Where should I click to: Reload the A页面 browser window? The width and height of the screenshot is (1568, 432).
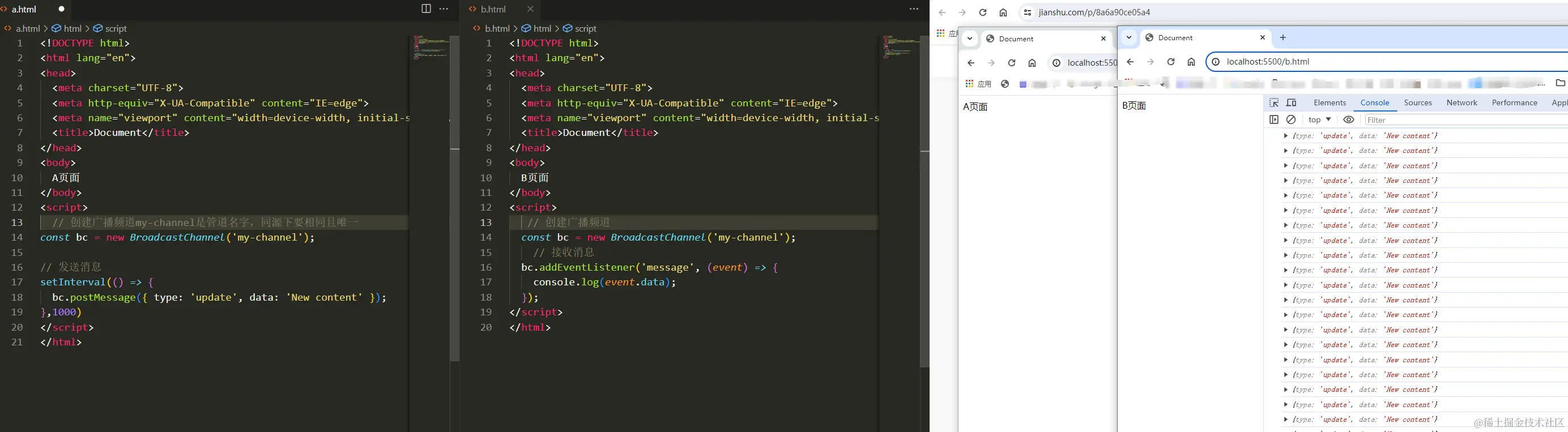point(1012,63)
